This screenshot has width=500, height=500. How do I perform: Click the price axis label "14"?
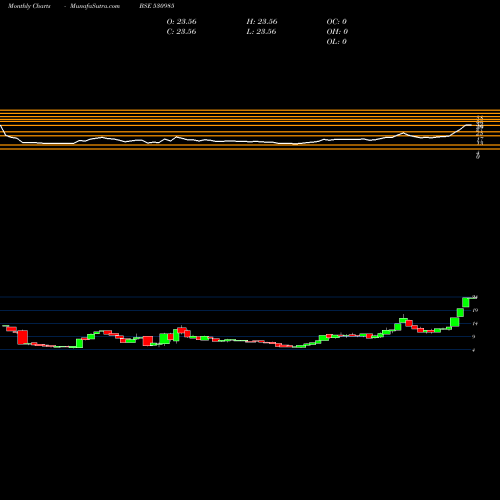point(475,323)
